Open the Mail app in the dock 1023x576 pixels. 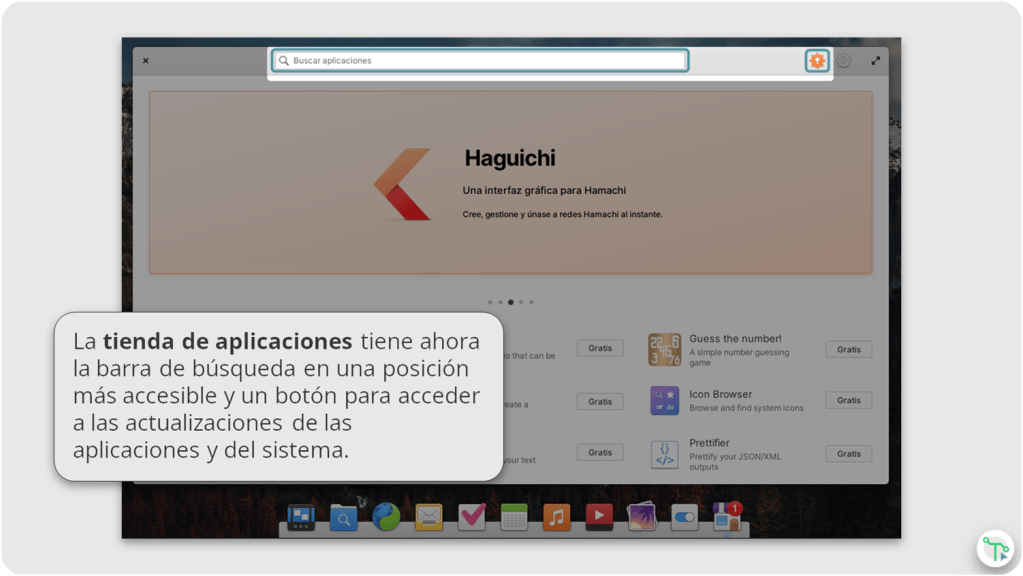(429, 517)
